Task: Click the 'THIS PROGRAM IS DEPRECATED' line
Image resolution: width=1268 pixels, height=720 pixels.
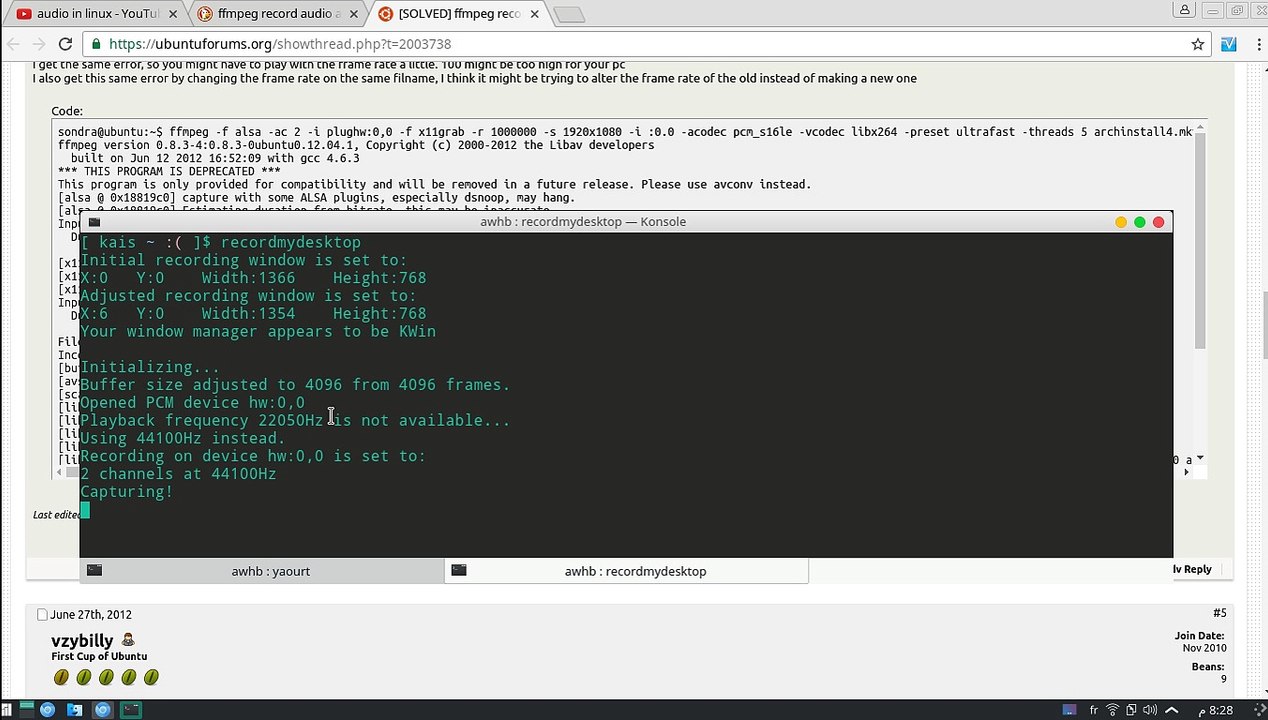Action: coord(169,171)
